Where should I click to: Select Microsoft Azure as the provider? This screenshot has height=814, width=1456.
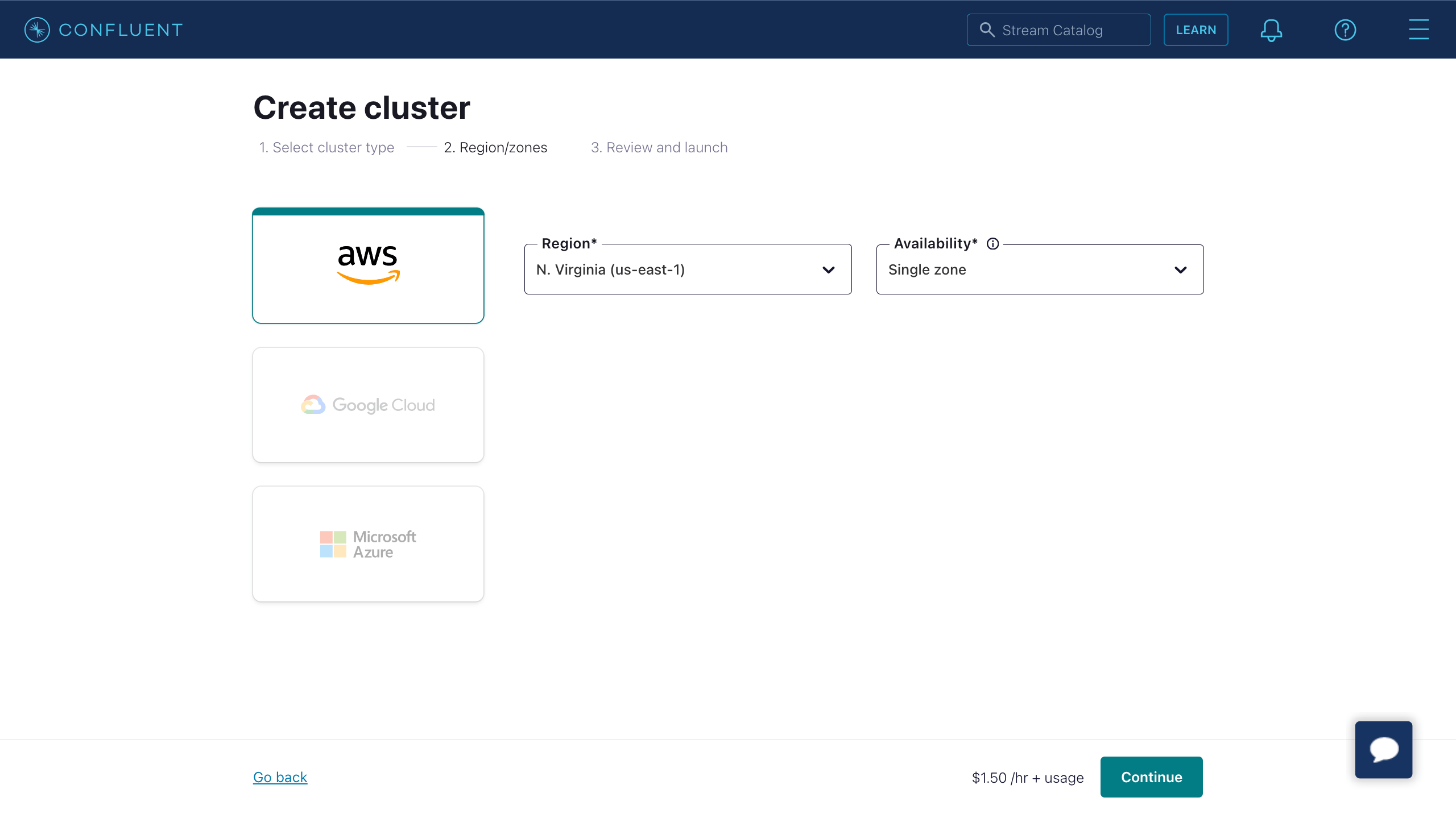[x=368, y=543]
